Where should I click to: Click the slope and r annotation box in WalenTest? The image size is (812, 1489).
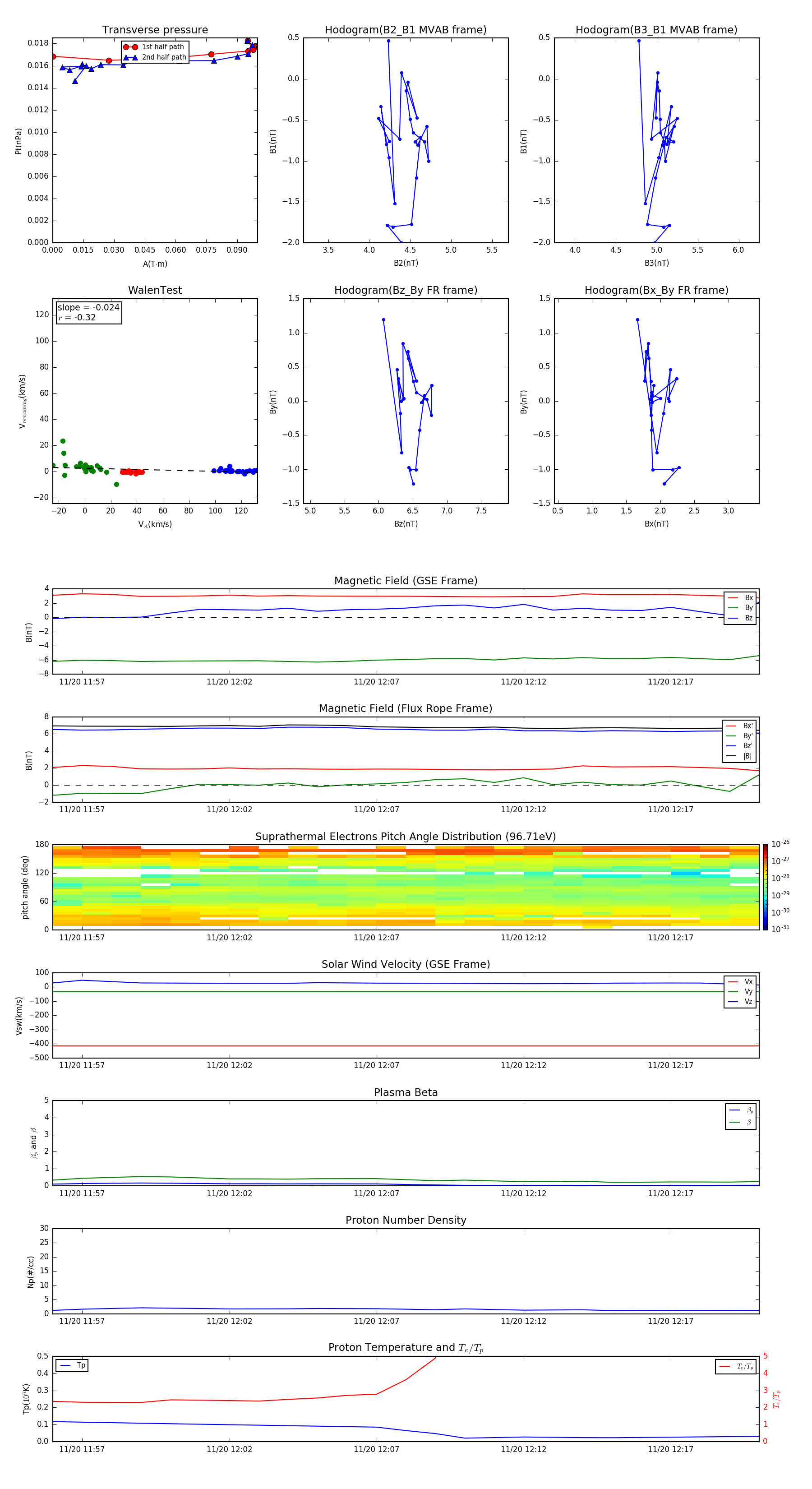pyautogui.click(x=88, y=312)
